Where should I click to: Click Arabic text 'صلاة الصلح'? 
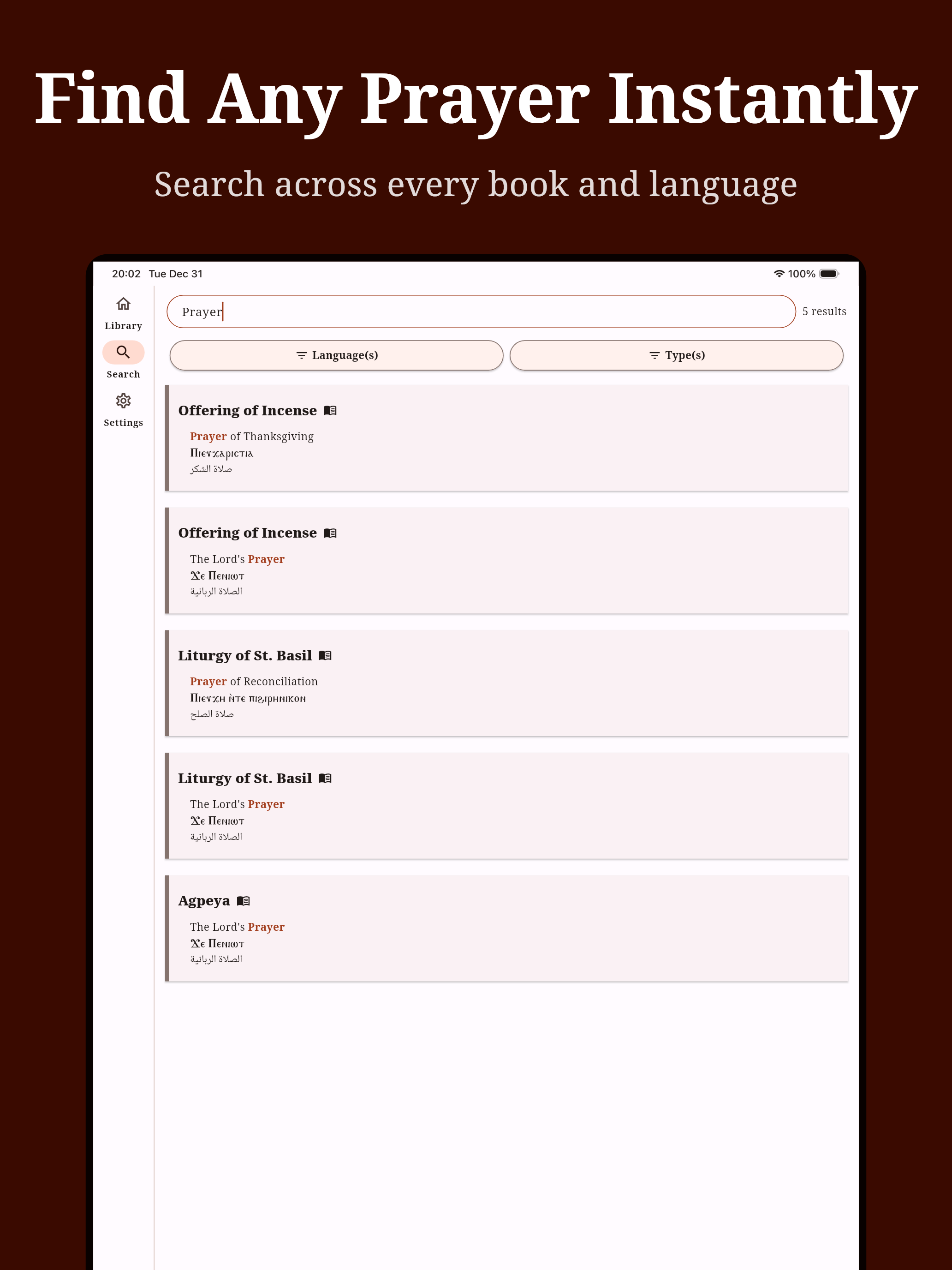tap(212, 714)
